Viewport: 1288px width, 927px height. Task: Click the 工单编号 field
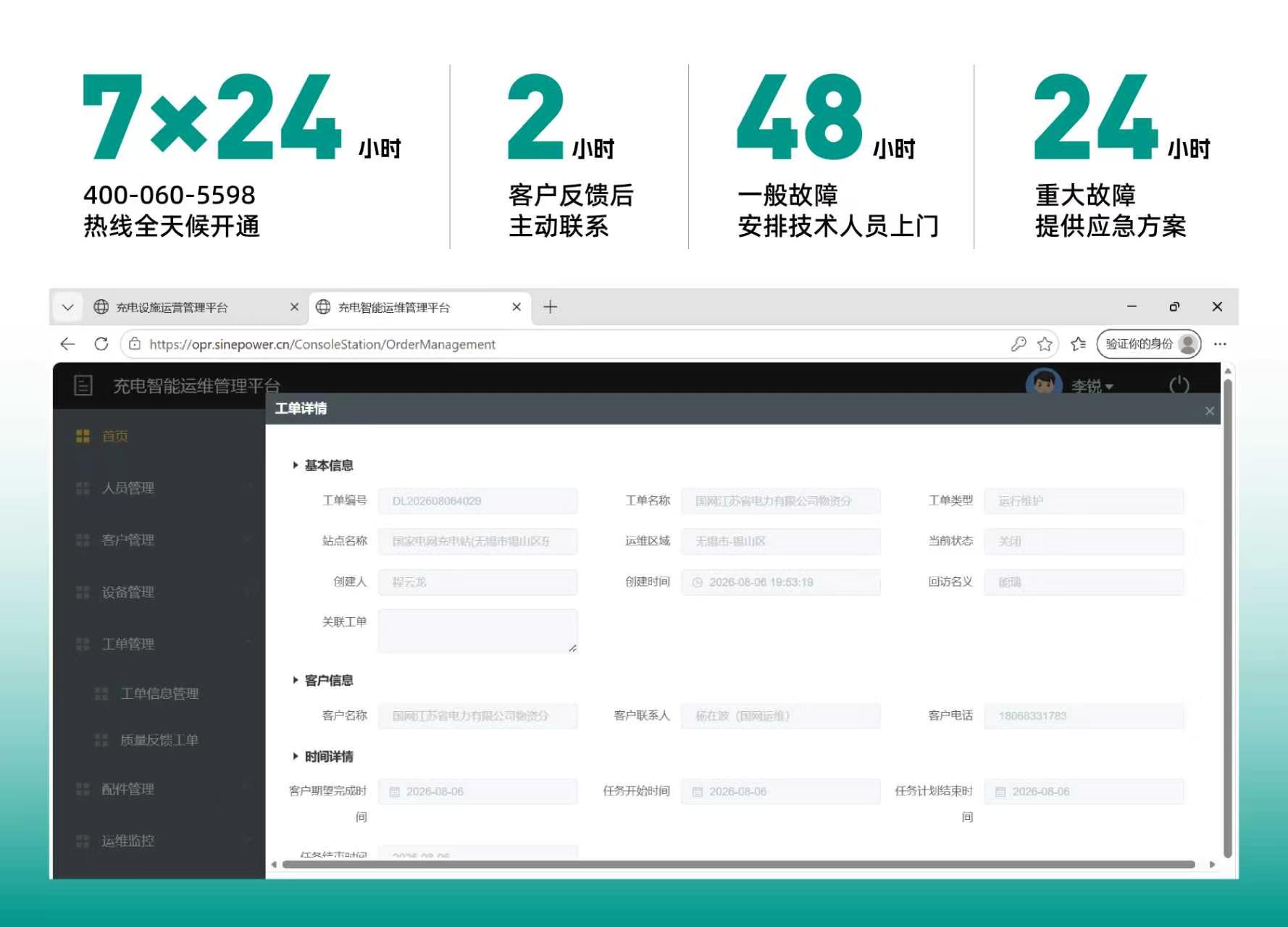pos(478,501)
